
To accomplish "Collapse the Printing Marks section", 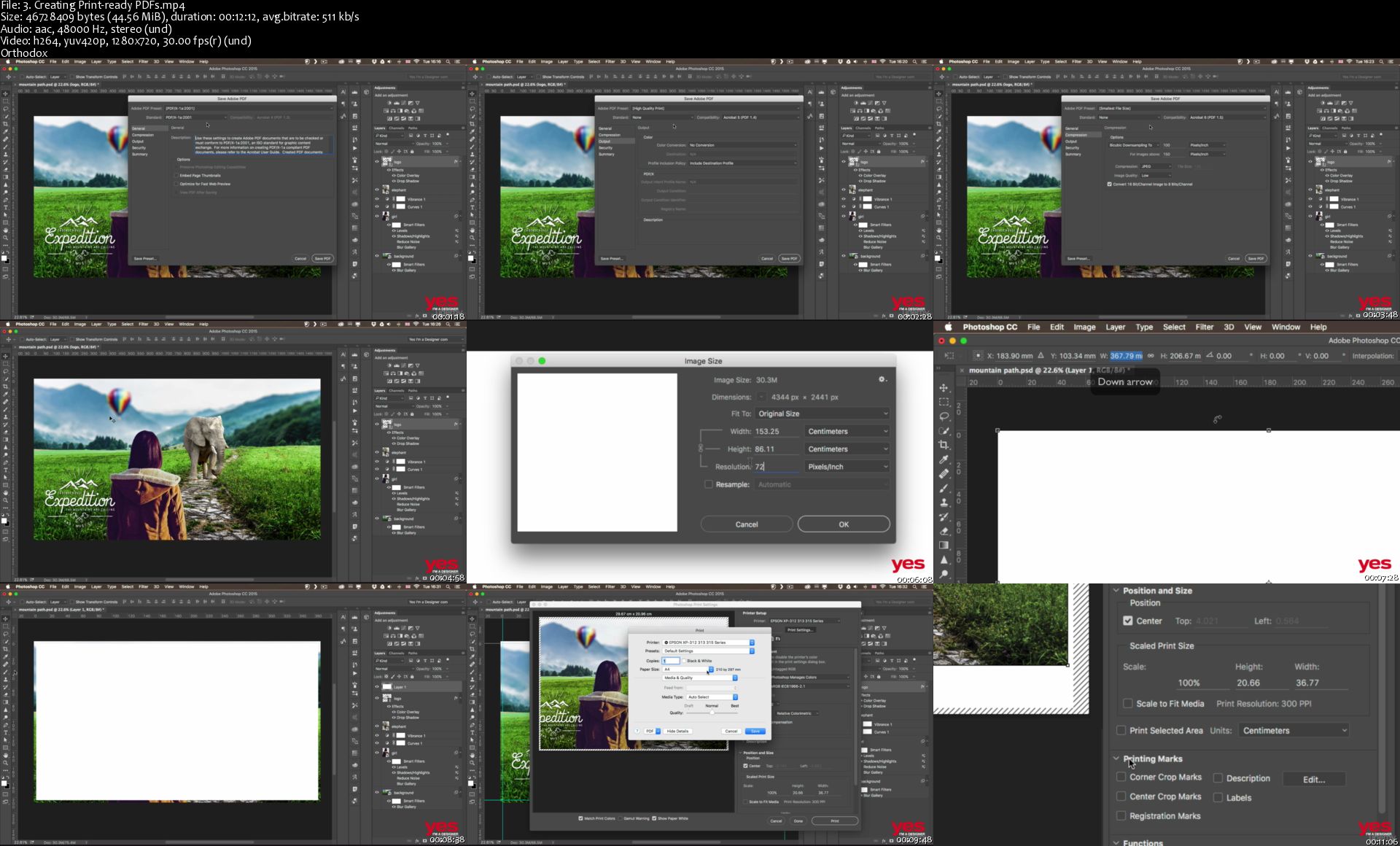I will coord(1116,758).
